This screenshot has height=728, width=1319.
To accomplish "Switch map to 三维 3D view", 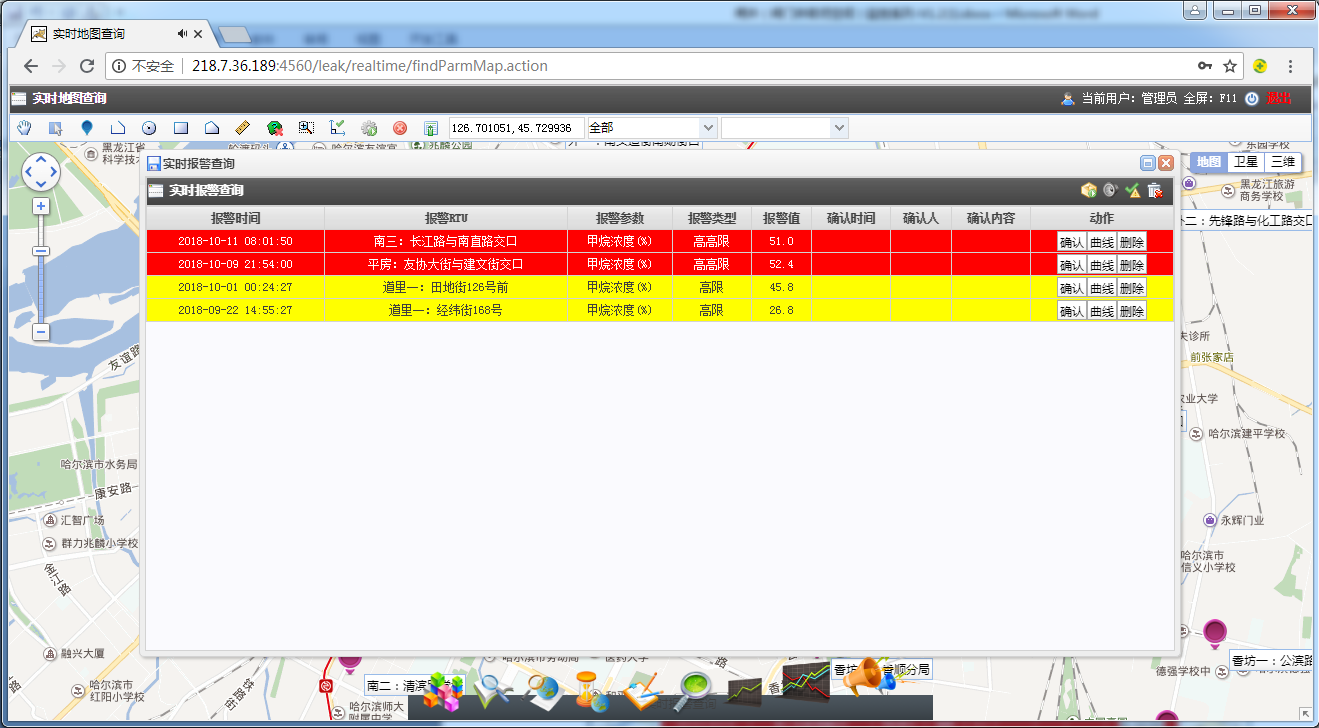I will click(1282, 162).
